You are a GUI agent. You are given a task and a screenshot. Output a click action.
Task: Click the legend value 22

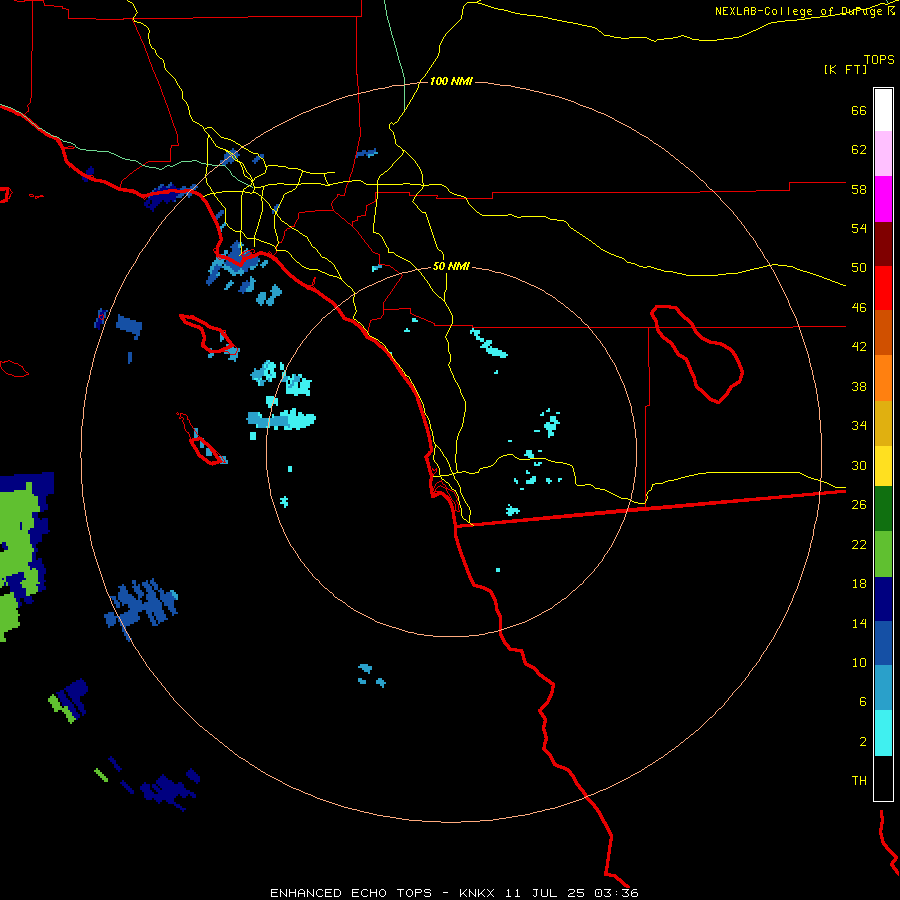[x=859, y=544]
